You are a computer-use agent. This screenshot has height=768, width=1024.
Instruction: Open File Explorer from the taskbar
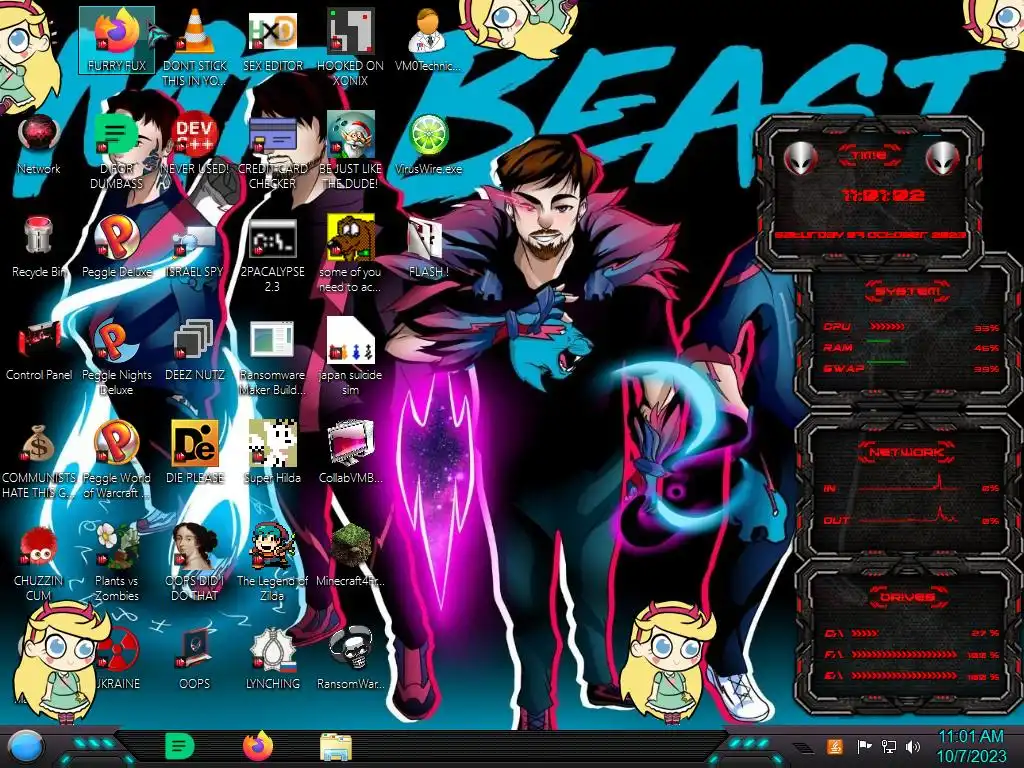point(336,748)
